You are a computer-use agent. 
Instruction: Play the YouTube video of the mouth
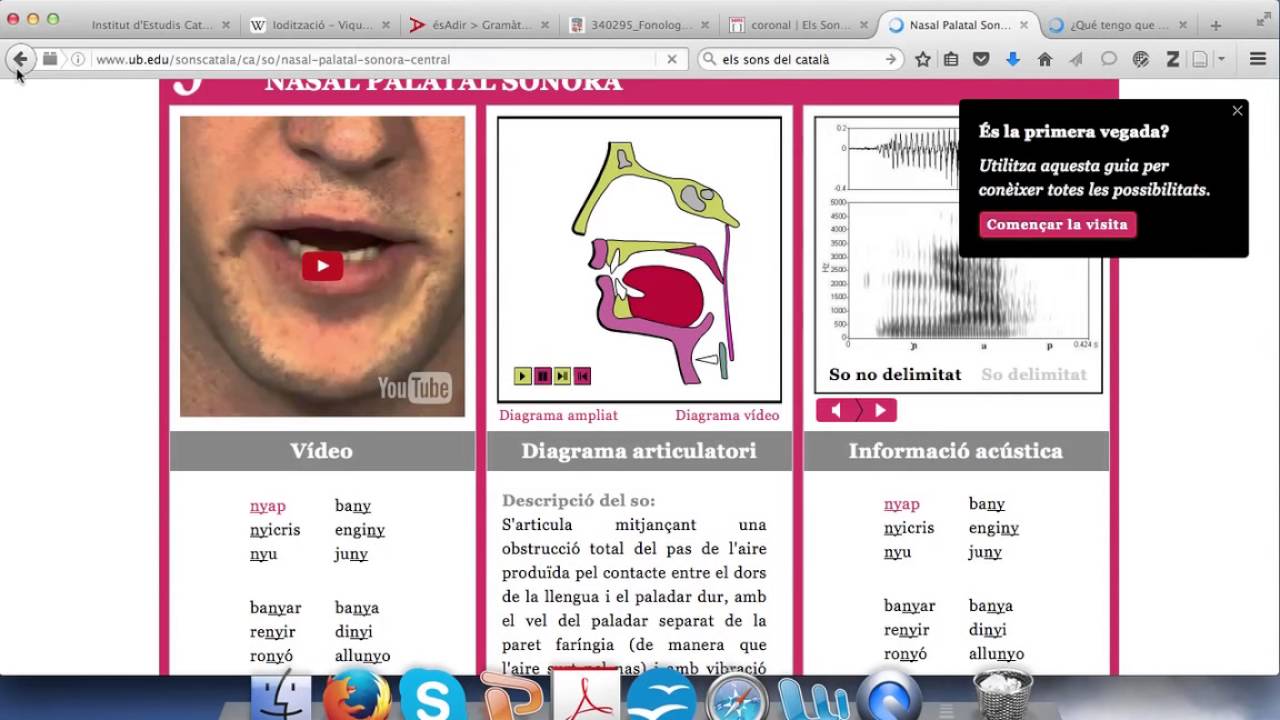322,266
